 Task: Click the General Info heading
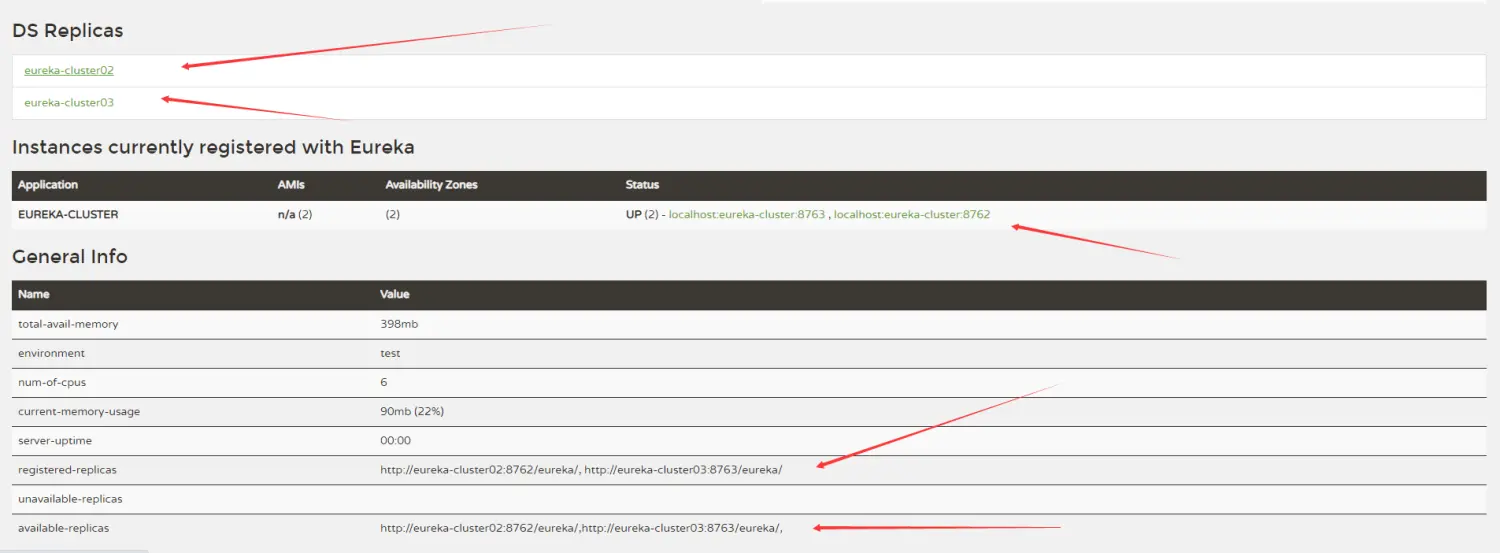click(x=70, y=257)
